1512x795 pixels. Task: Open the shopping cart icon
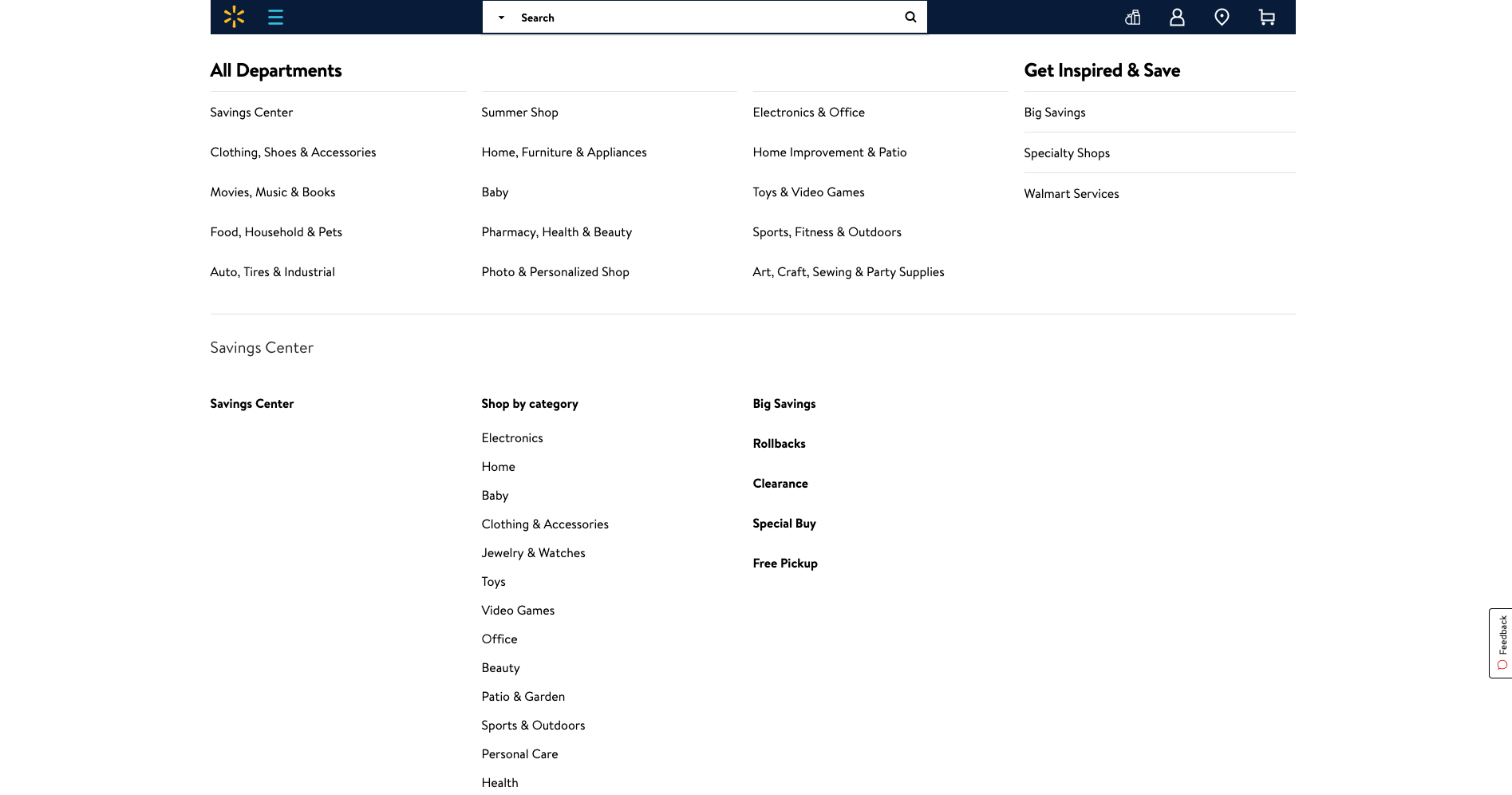click(x=1266, y=17)
